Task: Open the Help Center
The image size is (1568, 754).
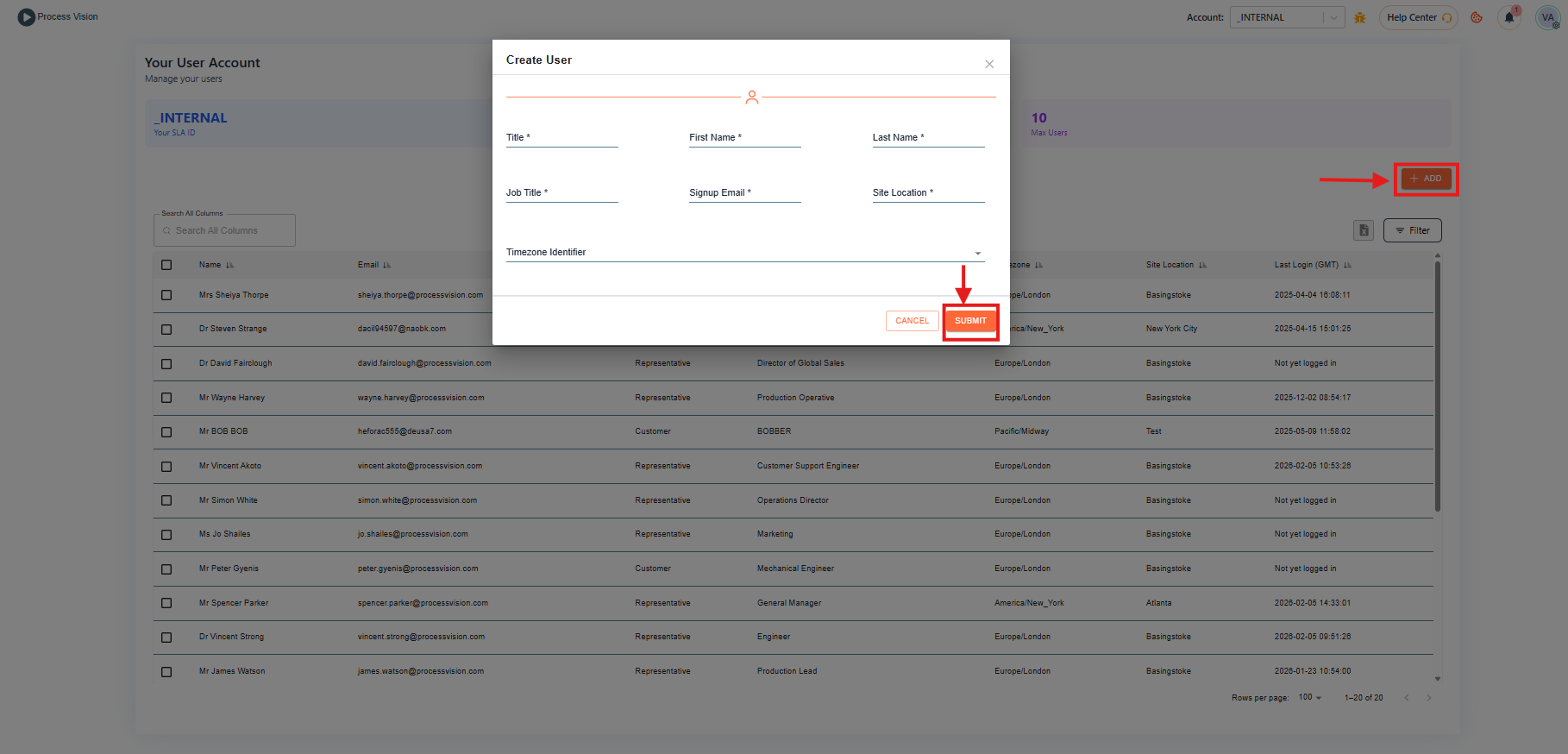Action: 1418,17
